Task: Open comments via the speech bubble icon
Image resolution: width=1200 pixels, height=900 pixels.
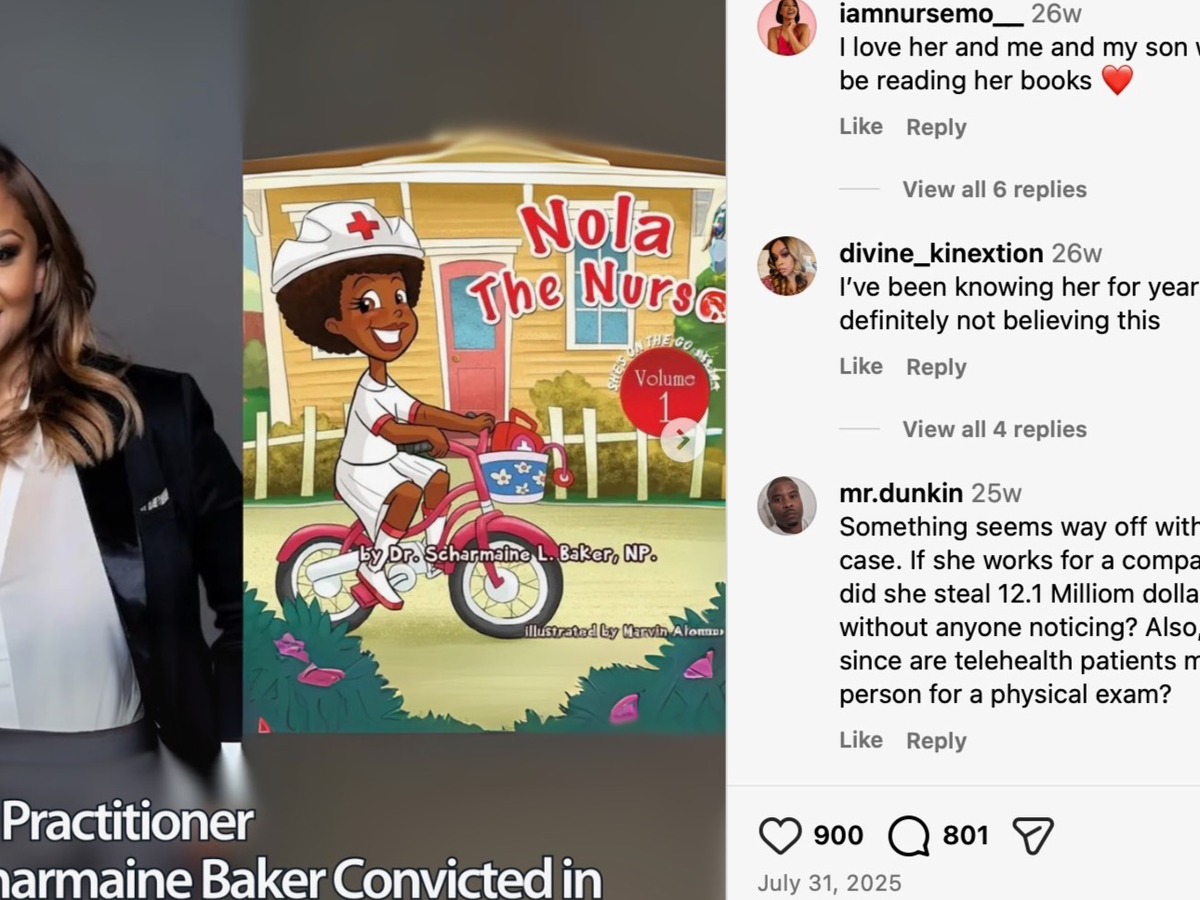Action: pyautogui.click(x=908, y=835)
